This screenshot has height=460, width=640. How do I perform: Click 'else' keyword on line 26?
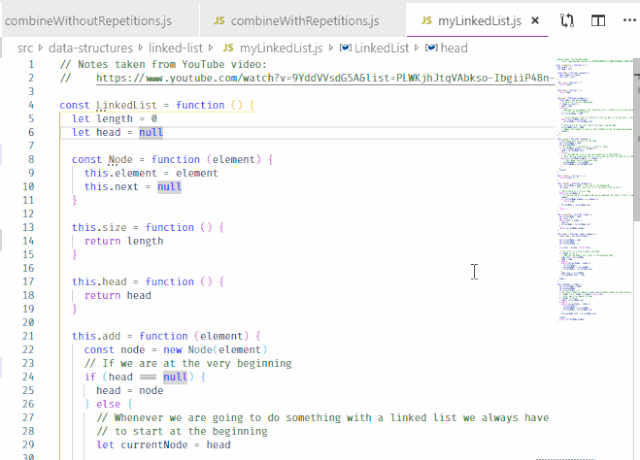point(108,404)
